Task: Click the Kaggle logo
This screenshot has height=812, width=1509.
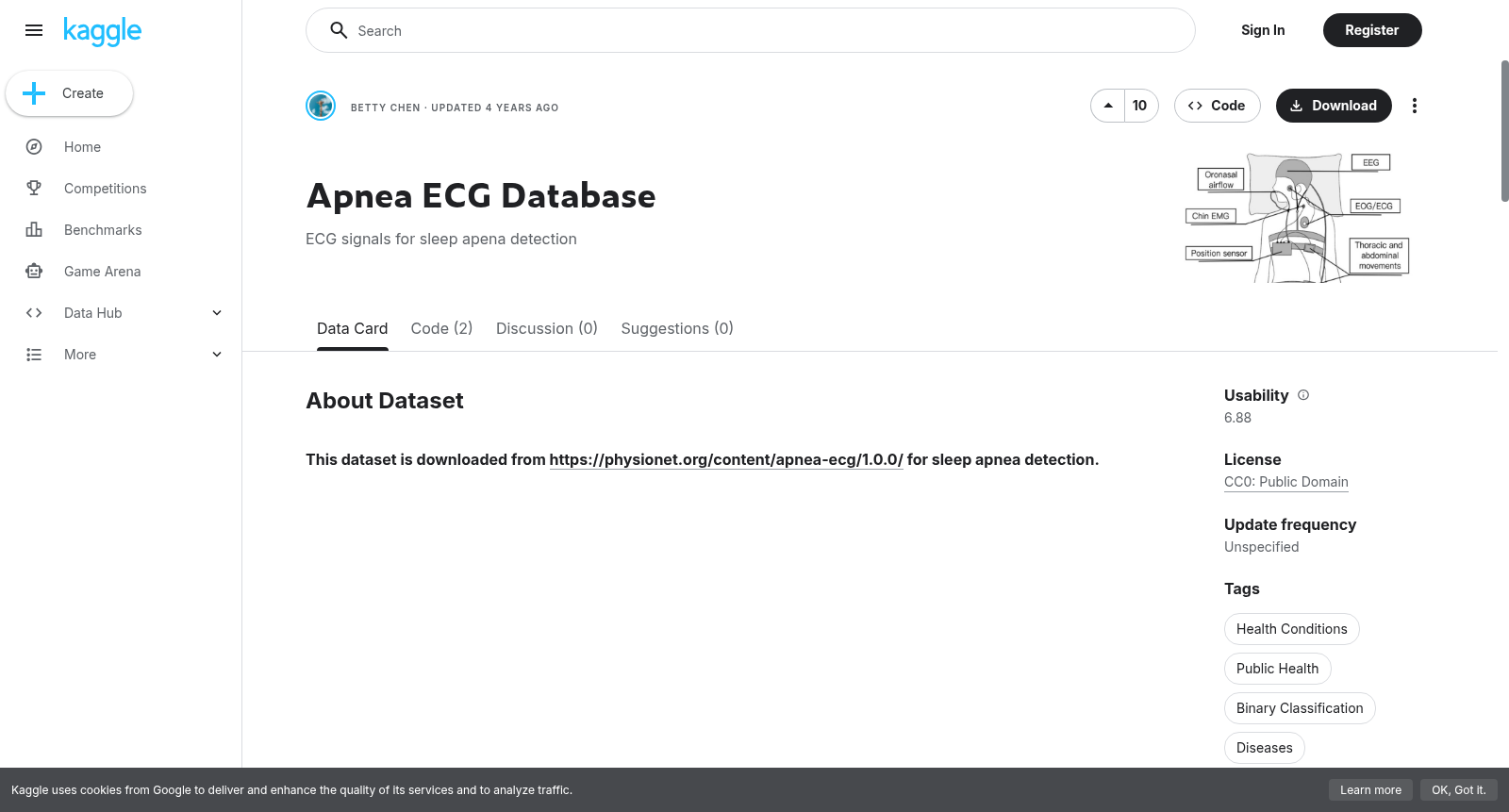Action: point(102,31)
